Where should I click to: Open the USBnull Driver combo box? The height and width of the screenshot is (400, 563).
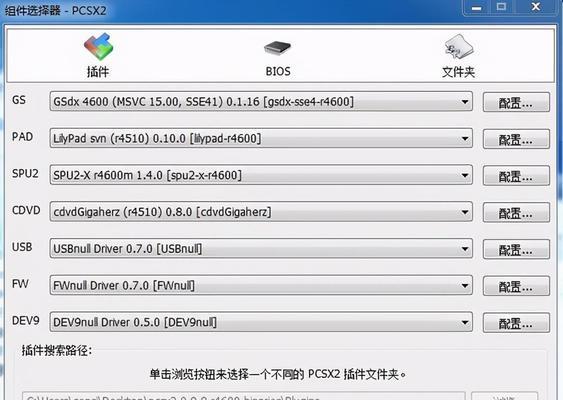261,248
